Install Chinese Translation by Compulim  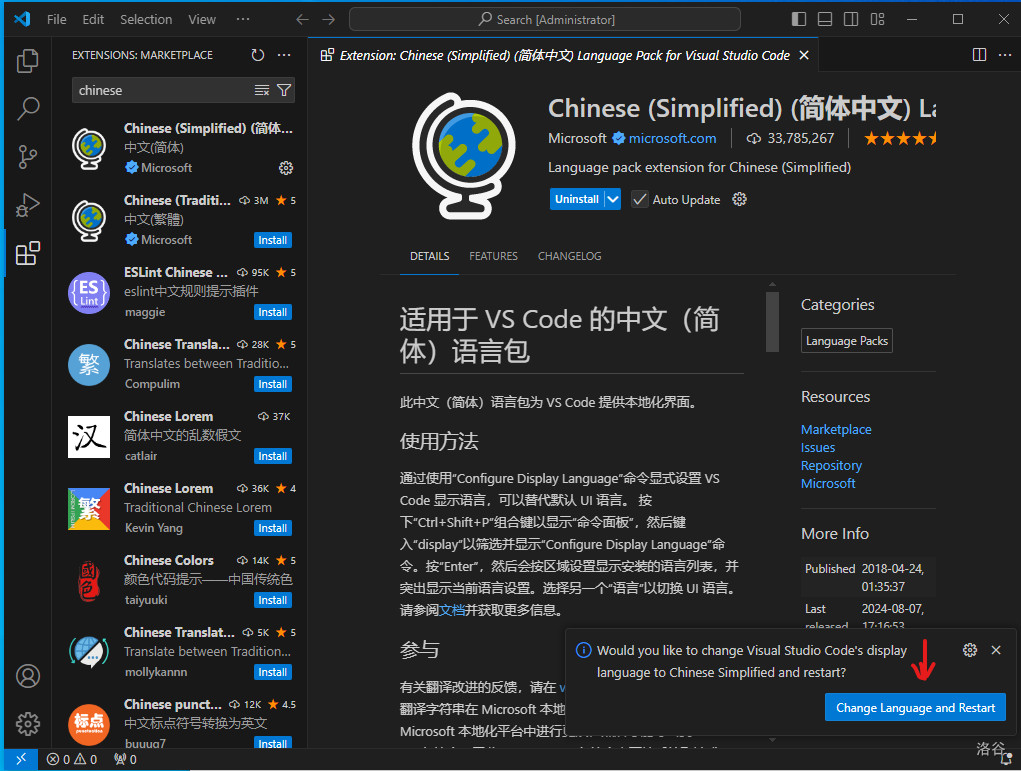coord(272,384)
